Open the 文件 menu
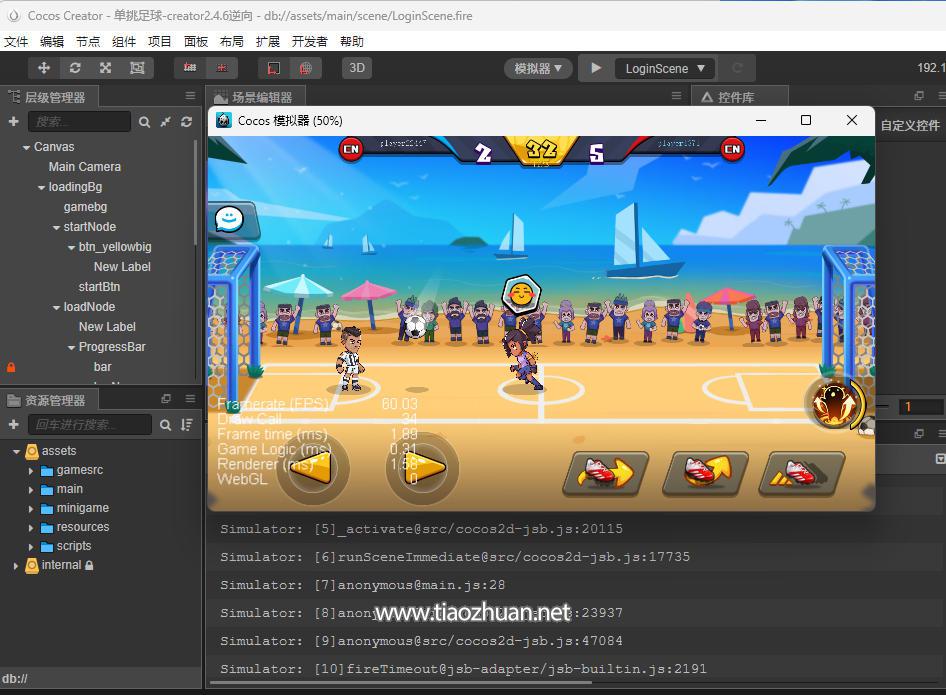 (16, 41)
